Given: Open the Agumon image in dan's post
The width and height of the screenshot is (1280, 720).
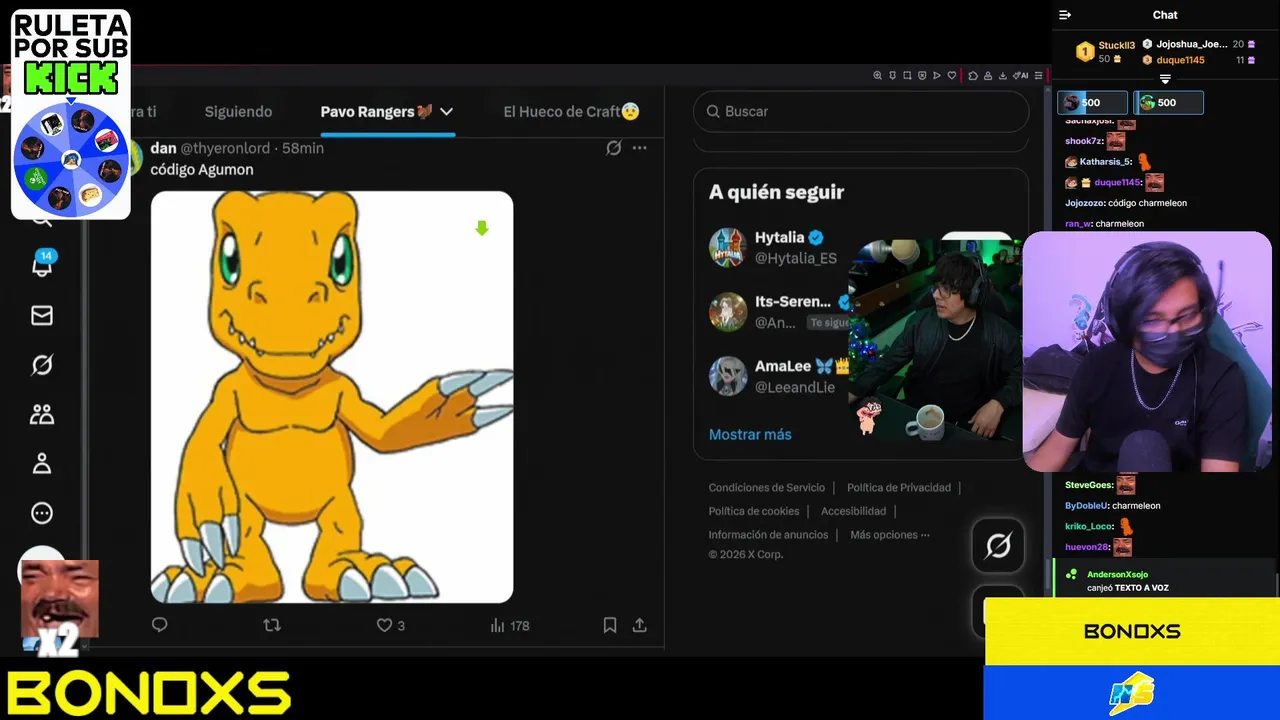Looking at the screenshot, I should click(x=332, y=397).
